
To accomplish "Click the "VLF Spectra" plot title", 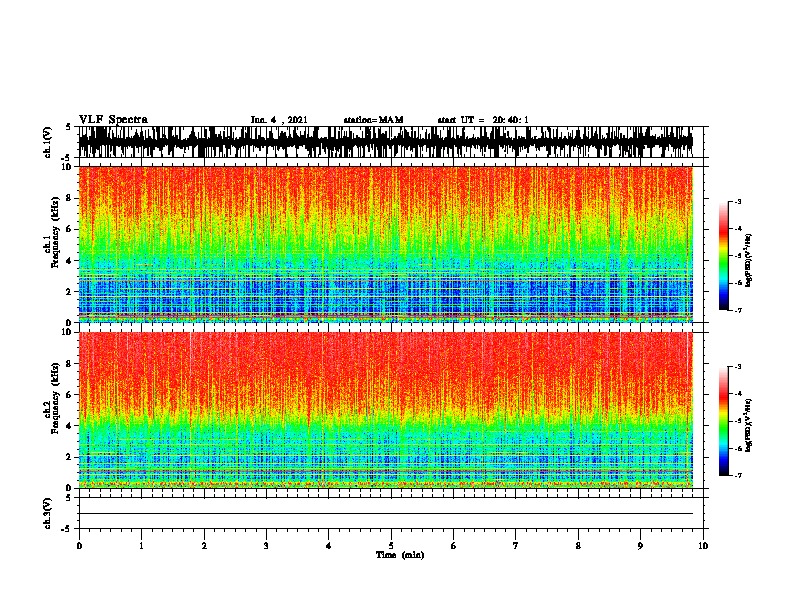I will click(113, 119).
